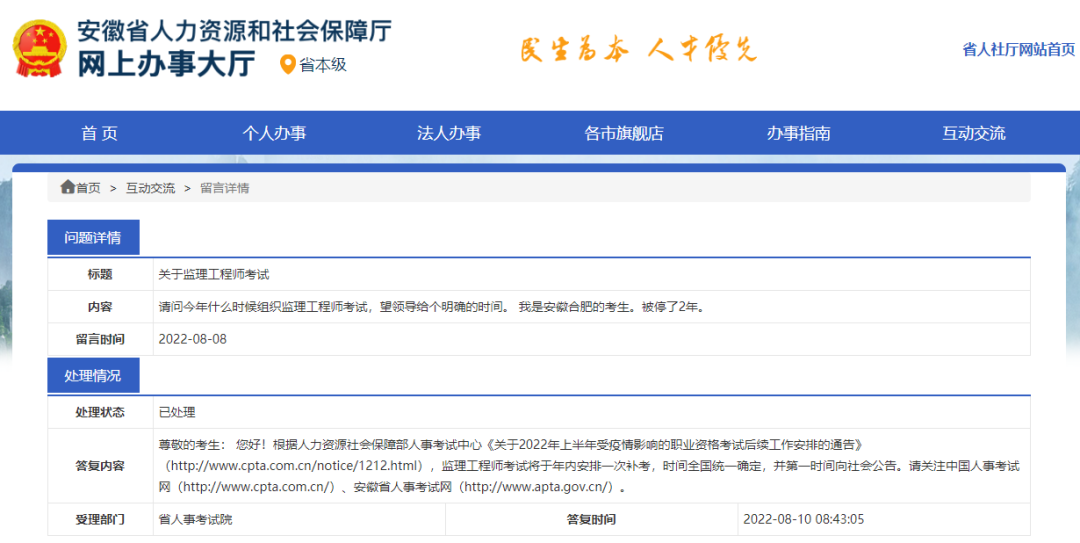Viewport: 1080px width, 543px height.
Task: Select 办事指南 in the navigation bar
Action: (798, 133)
